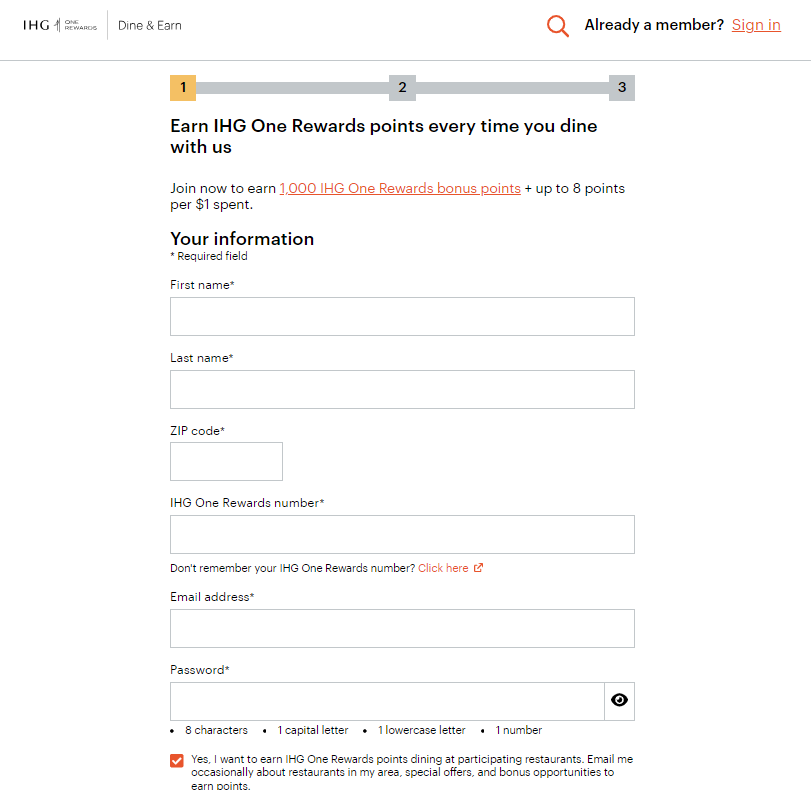
Task: Click the ZIP code field
Action: point(226,461)
